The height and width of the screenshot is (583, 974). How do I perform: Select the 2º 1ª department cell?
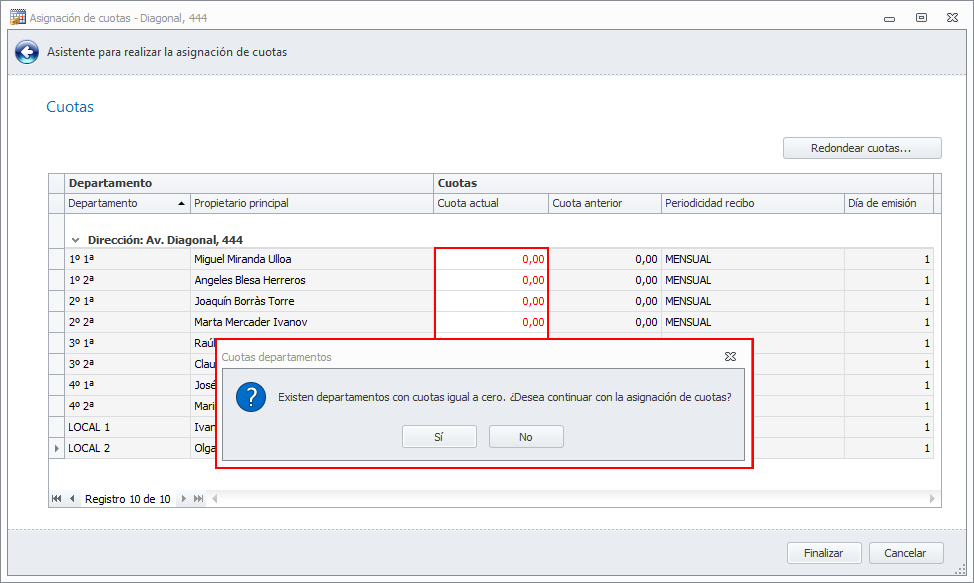127,301
